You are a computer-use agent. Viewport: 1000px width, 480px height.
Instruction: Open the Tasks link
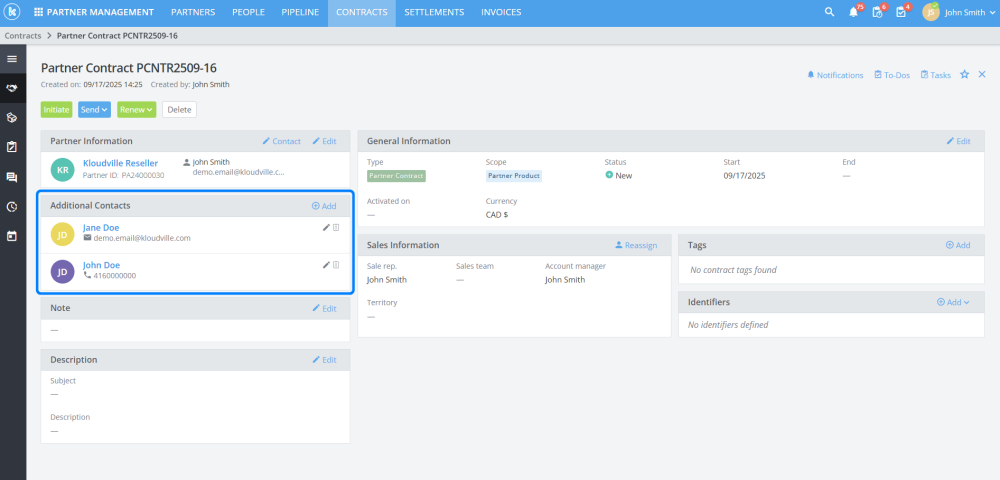pos(936,75)
